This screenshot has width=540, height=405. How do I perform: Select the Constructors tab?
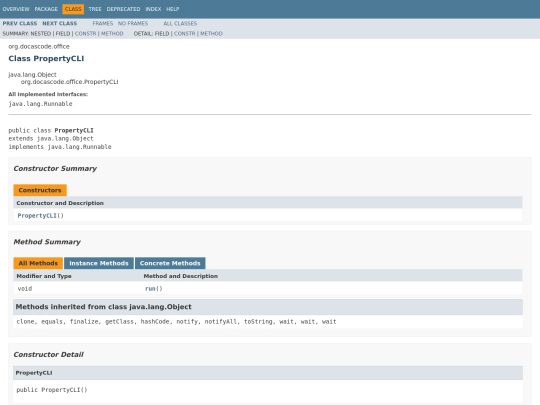[x=40, y=190]
